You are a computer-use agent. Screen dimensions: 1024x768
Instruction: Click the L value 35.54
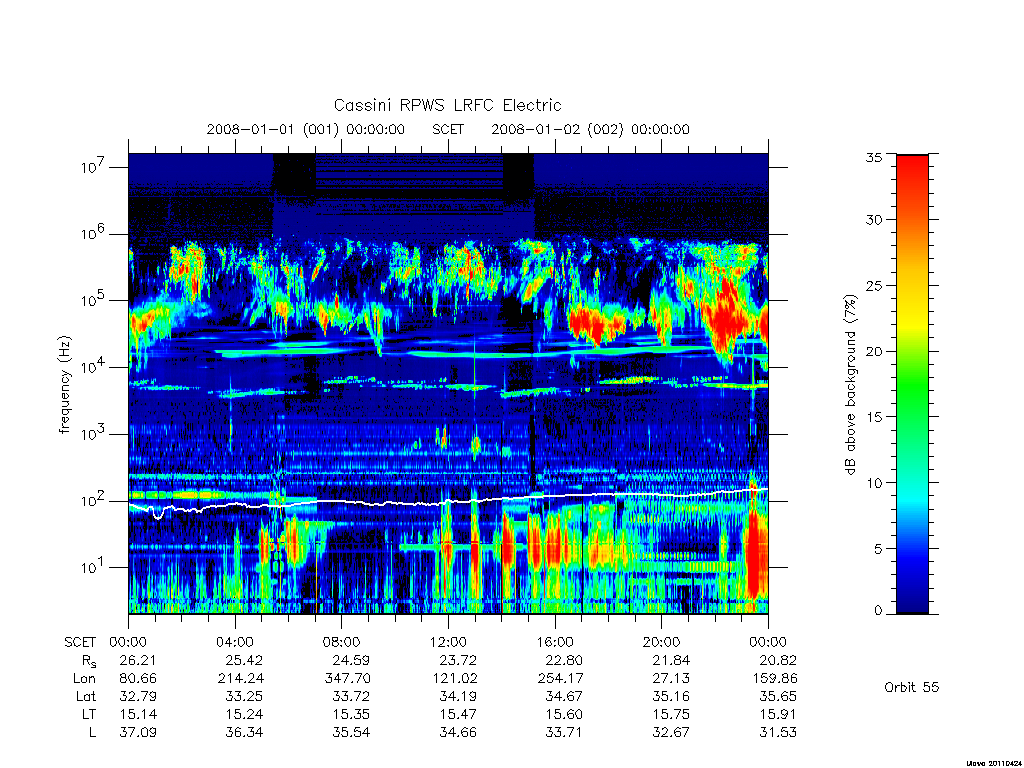click(x=351, y=732)
